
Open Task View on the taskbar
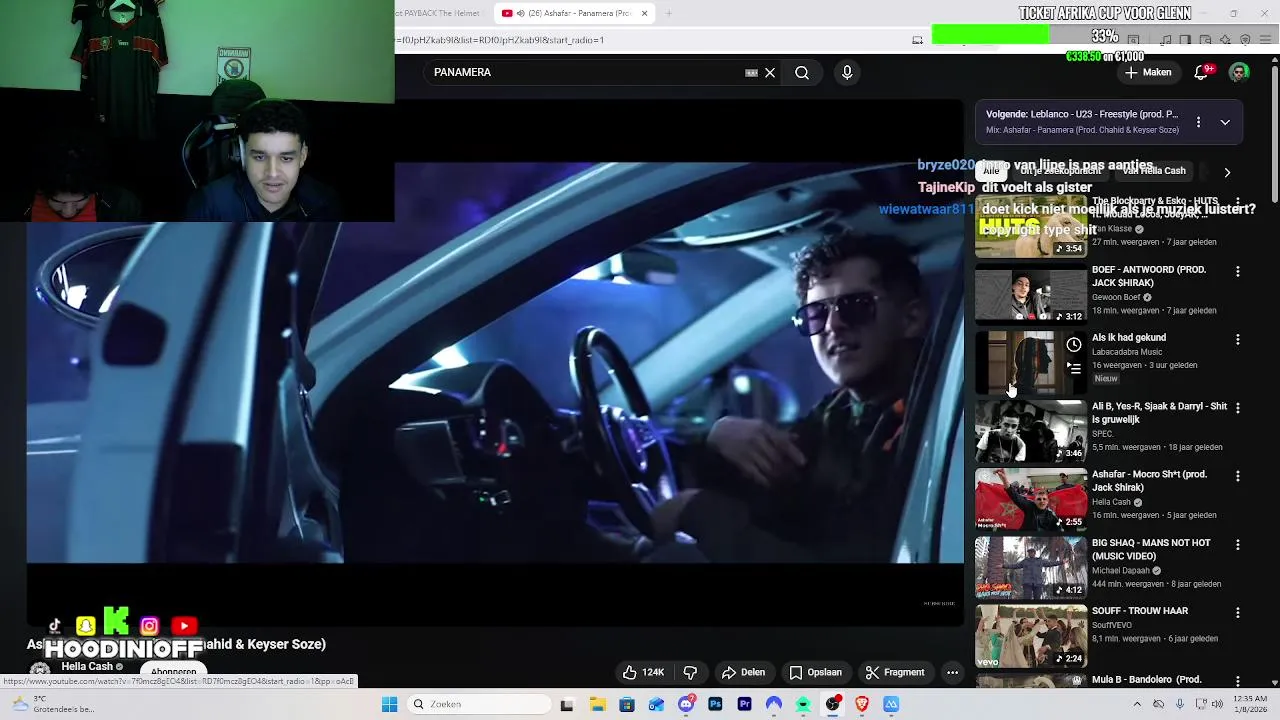567,704
